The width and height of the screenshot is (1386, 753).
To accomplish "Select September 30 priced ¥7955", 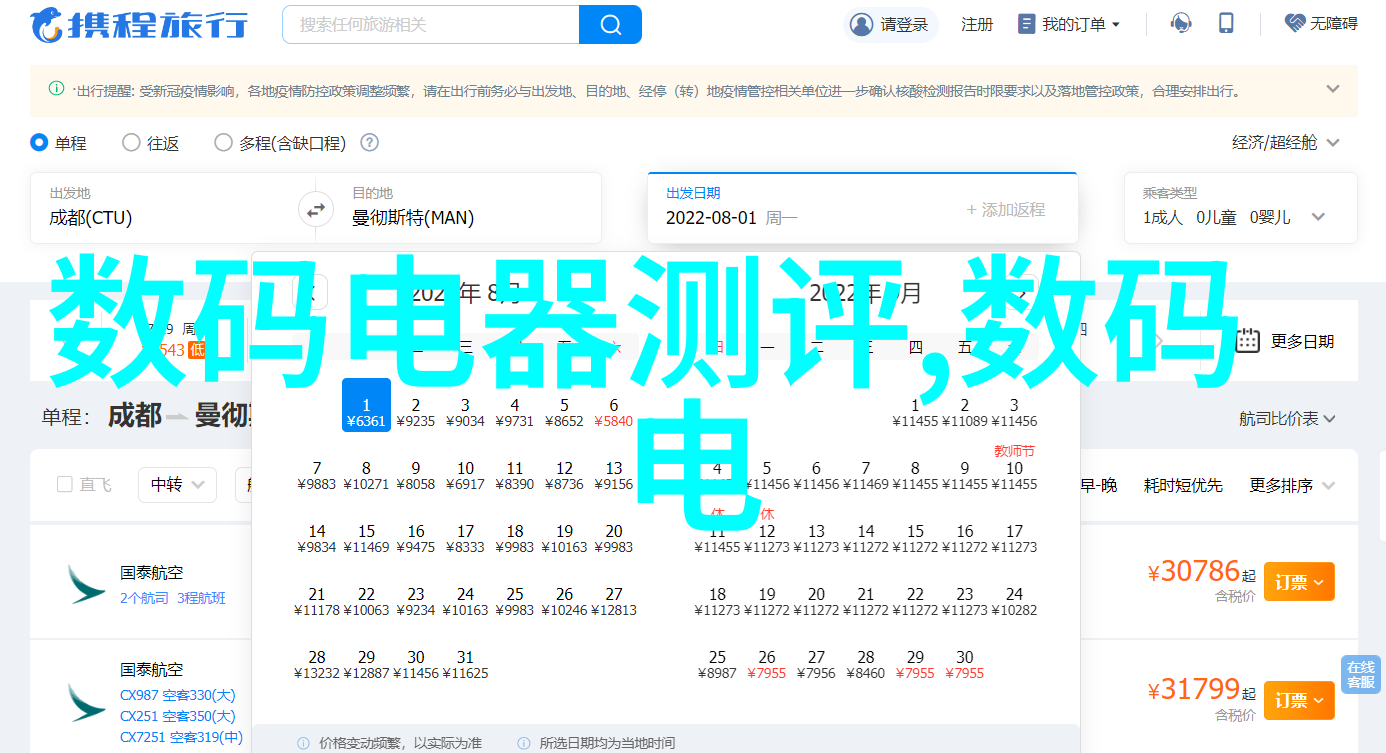I will (964, 664).
